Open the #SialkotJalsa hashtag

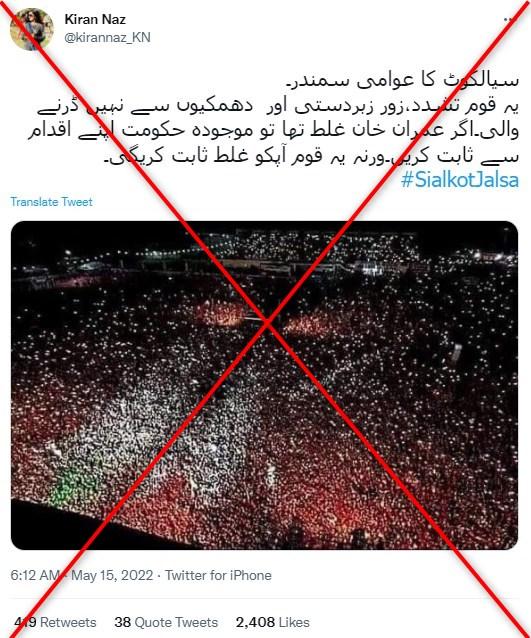click(460, 180)
